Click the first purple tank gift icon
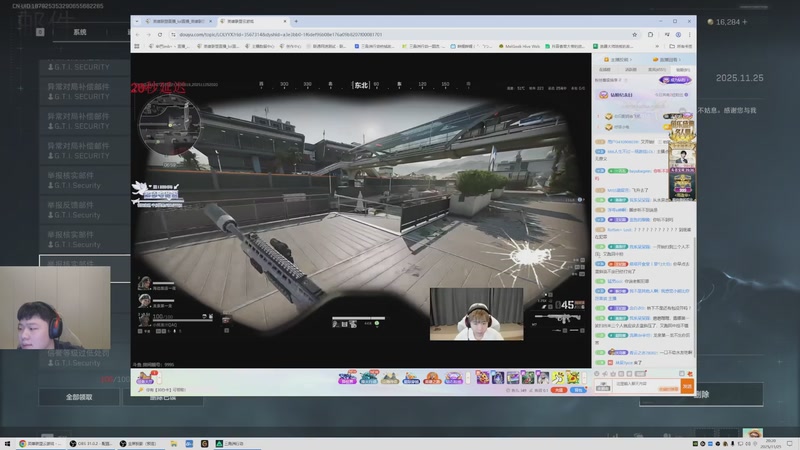This screenshot has height=450, width=800. [x=347, y=378]
